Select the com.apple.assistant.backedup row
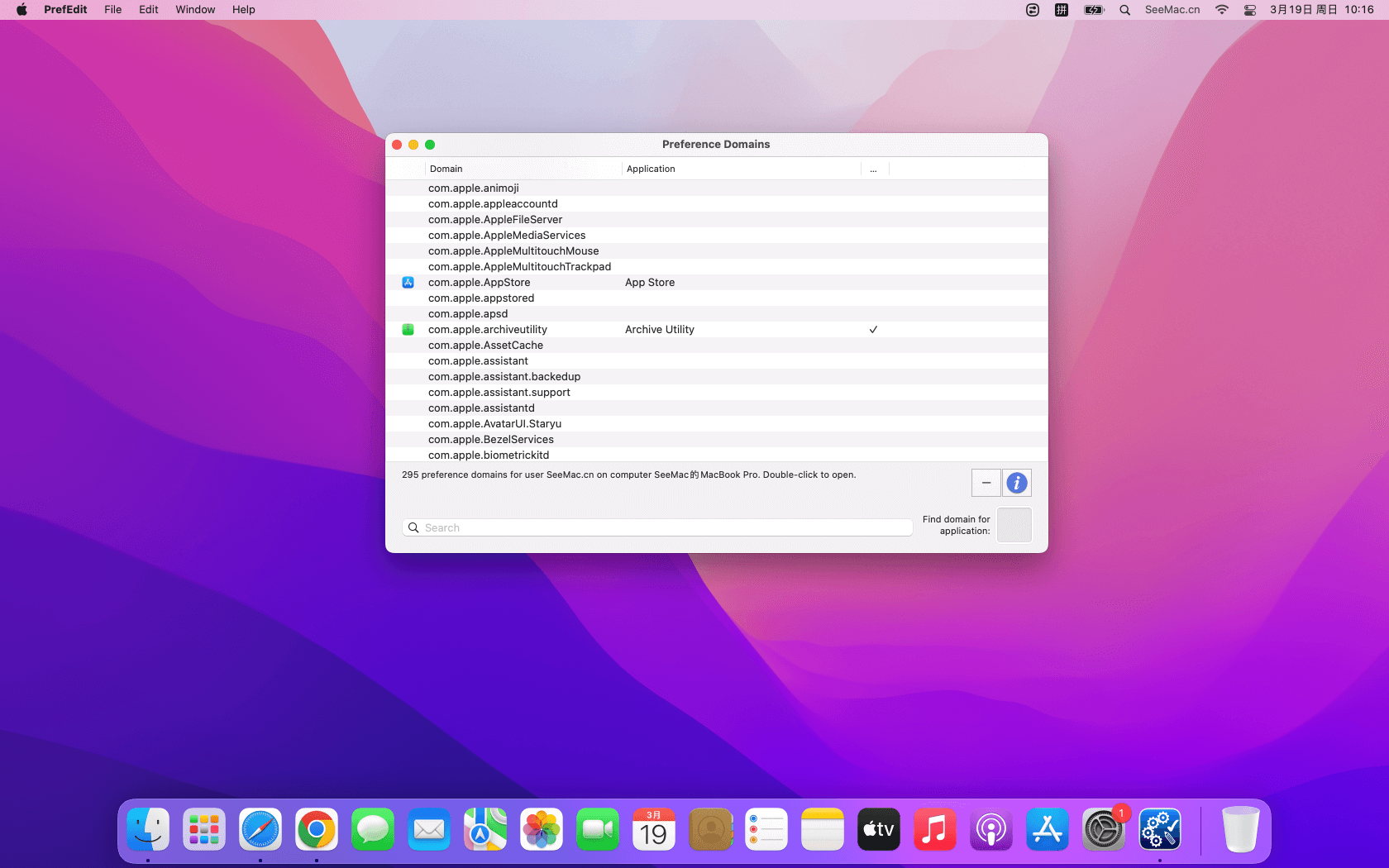1389x868 pixels. [716, 377]
